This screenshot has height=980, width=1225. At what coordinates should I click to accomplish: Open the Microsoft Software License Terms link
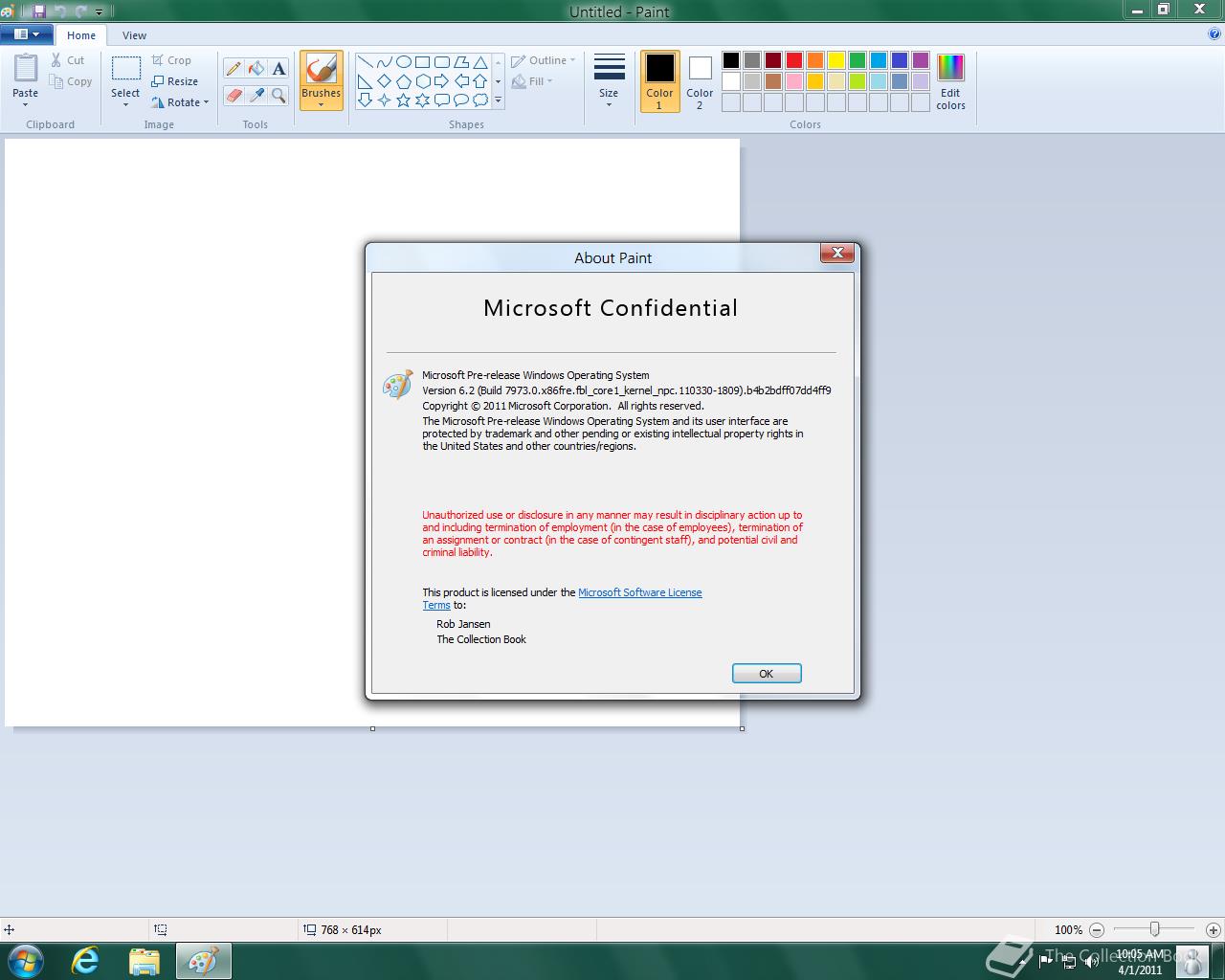[639, 592]
